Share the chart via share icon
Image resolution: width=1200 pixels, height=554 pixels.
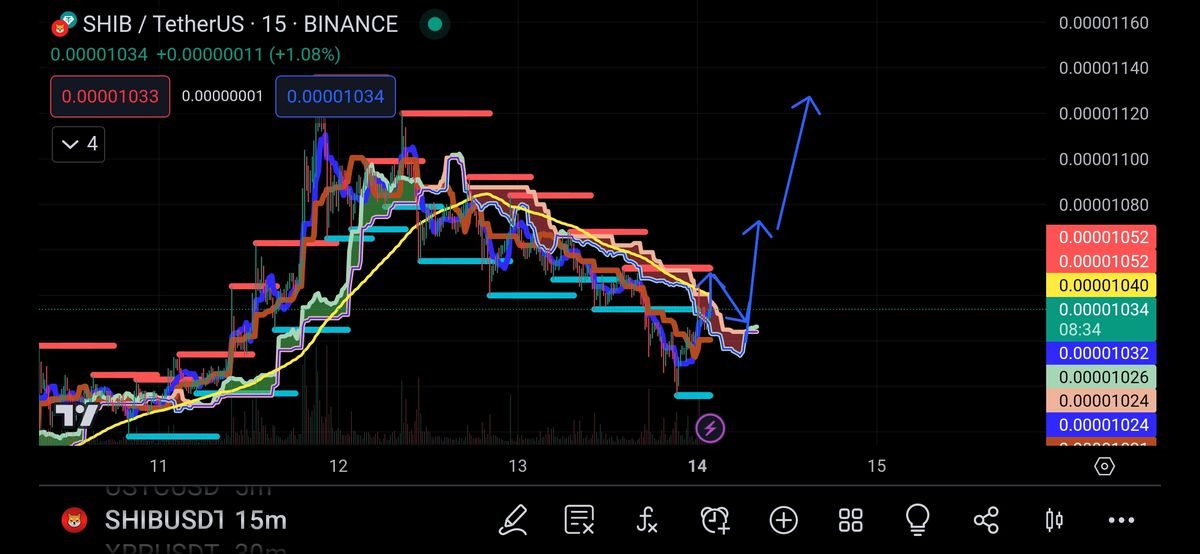[985, 519]
